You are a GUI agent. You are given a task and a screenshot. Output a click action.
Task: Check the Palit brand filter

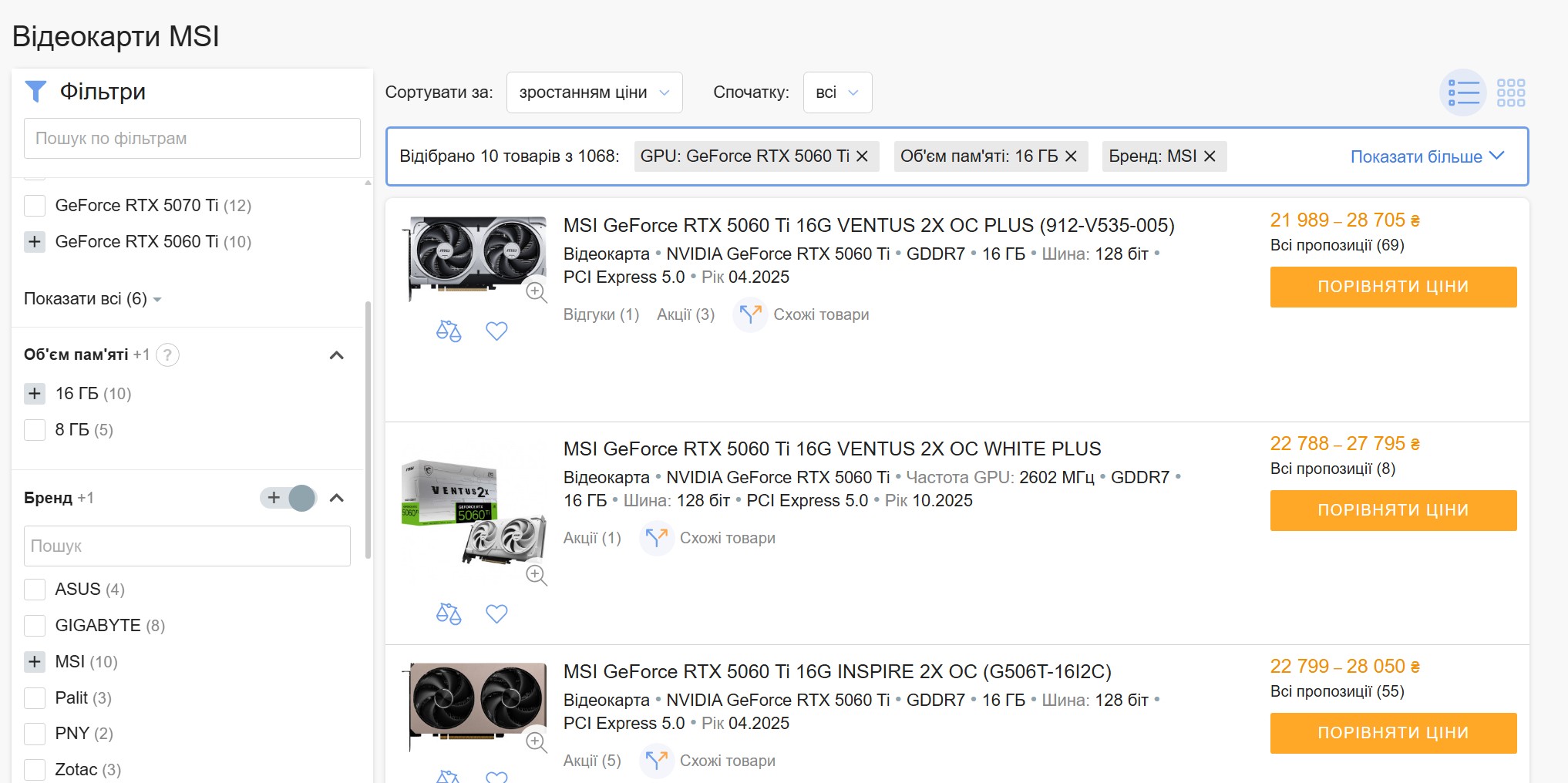35,698
